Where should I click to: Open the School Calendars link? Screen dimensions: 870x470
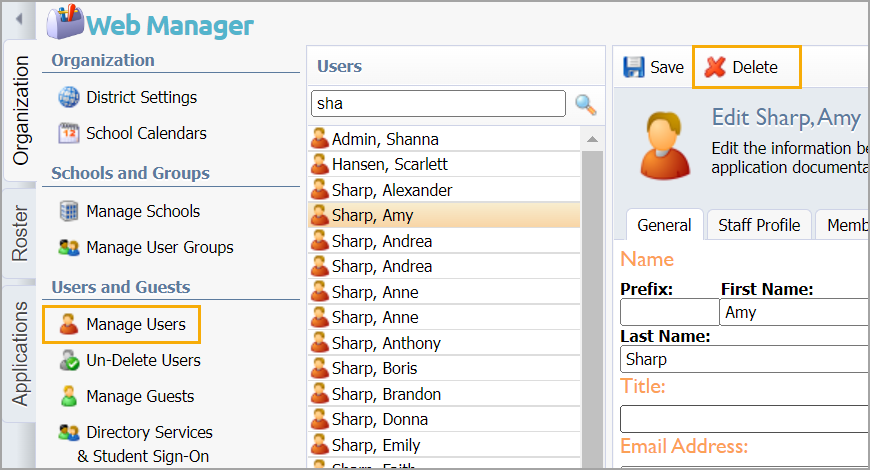pyautogui.click(x=146, y=133)
